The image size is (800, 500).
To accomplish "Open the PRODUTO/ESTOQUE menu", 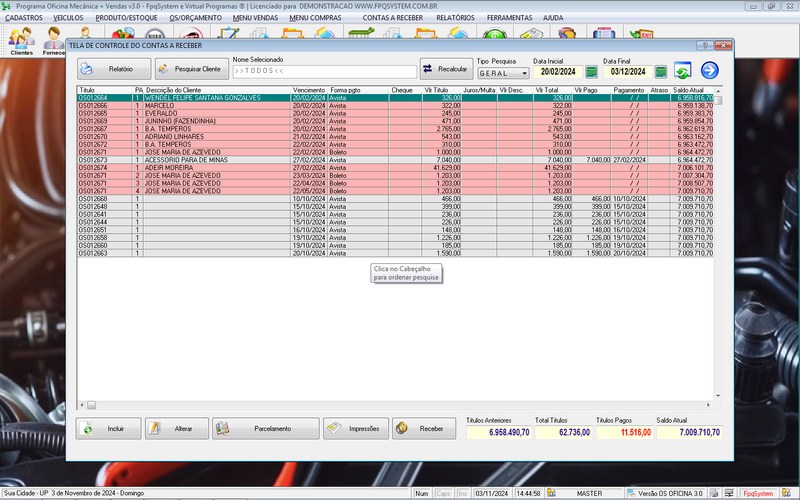I will 127,18.
